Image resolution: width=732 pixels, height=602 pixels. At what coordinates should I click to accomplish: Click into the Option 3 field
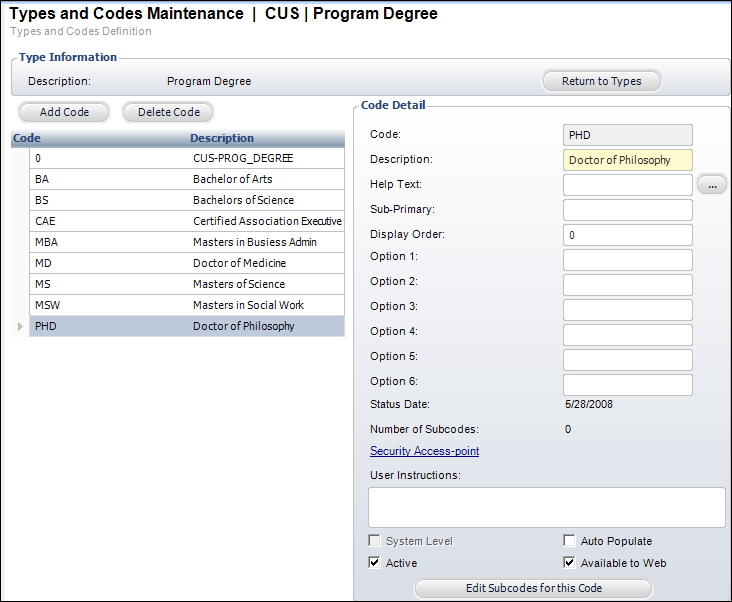click(x=627, y=310)
